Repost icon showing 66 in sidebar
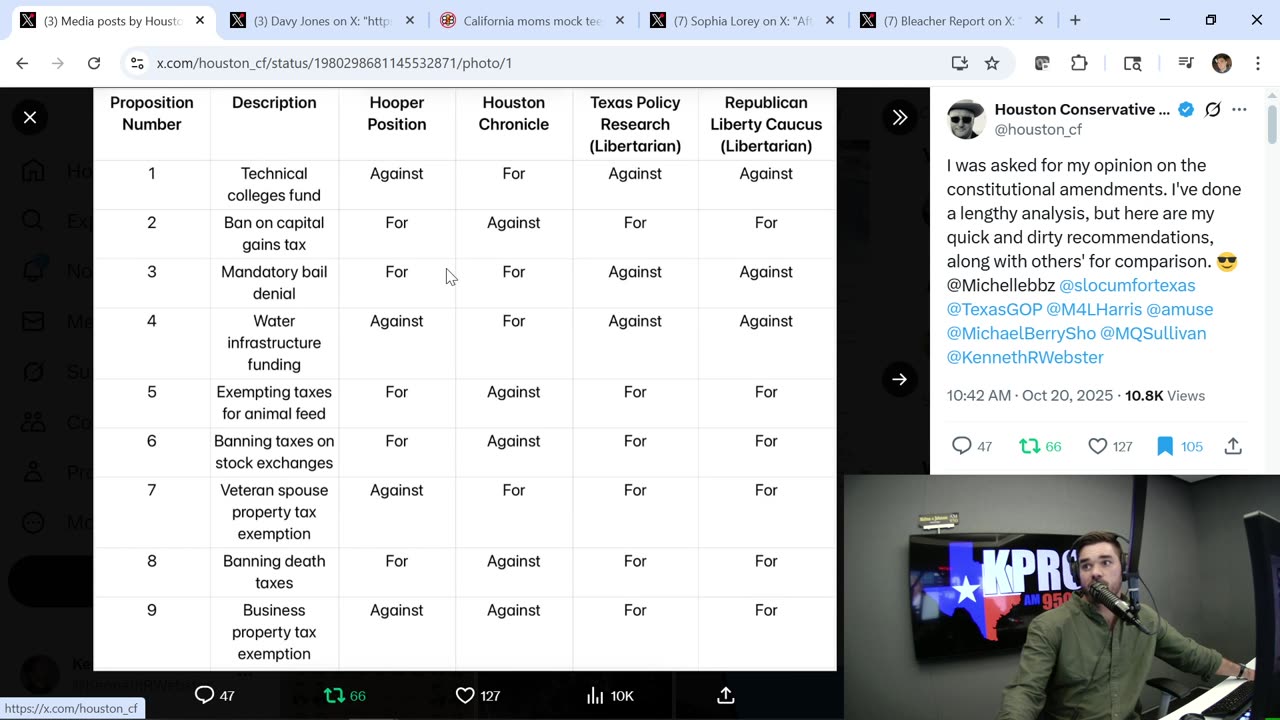The width and height of the screenshot is (1280, 720). tap(1029, 446)
